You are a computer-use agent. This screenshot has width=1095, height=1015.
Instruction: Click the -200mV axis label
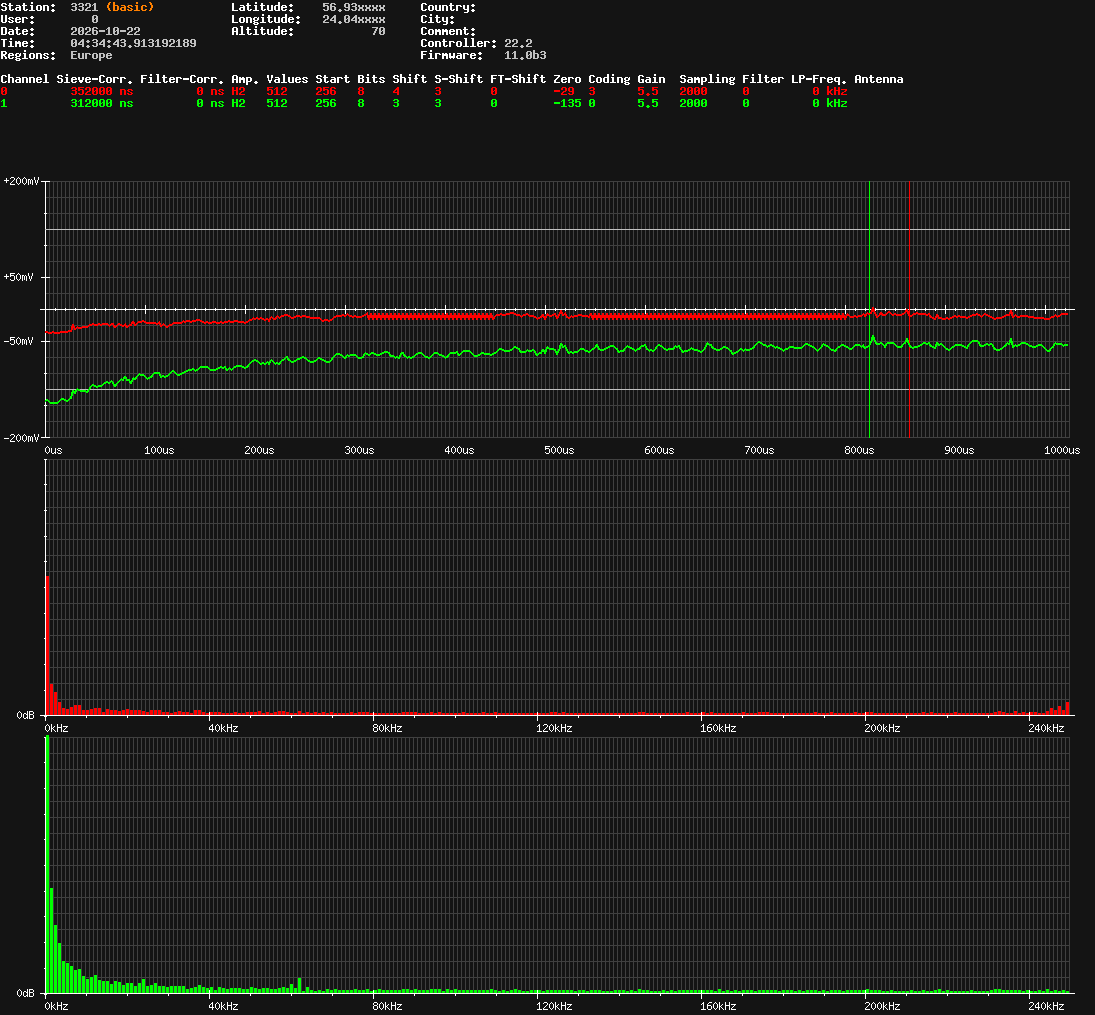tap(21, 438)
